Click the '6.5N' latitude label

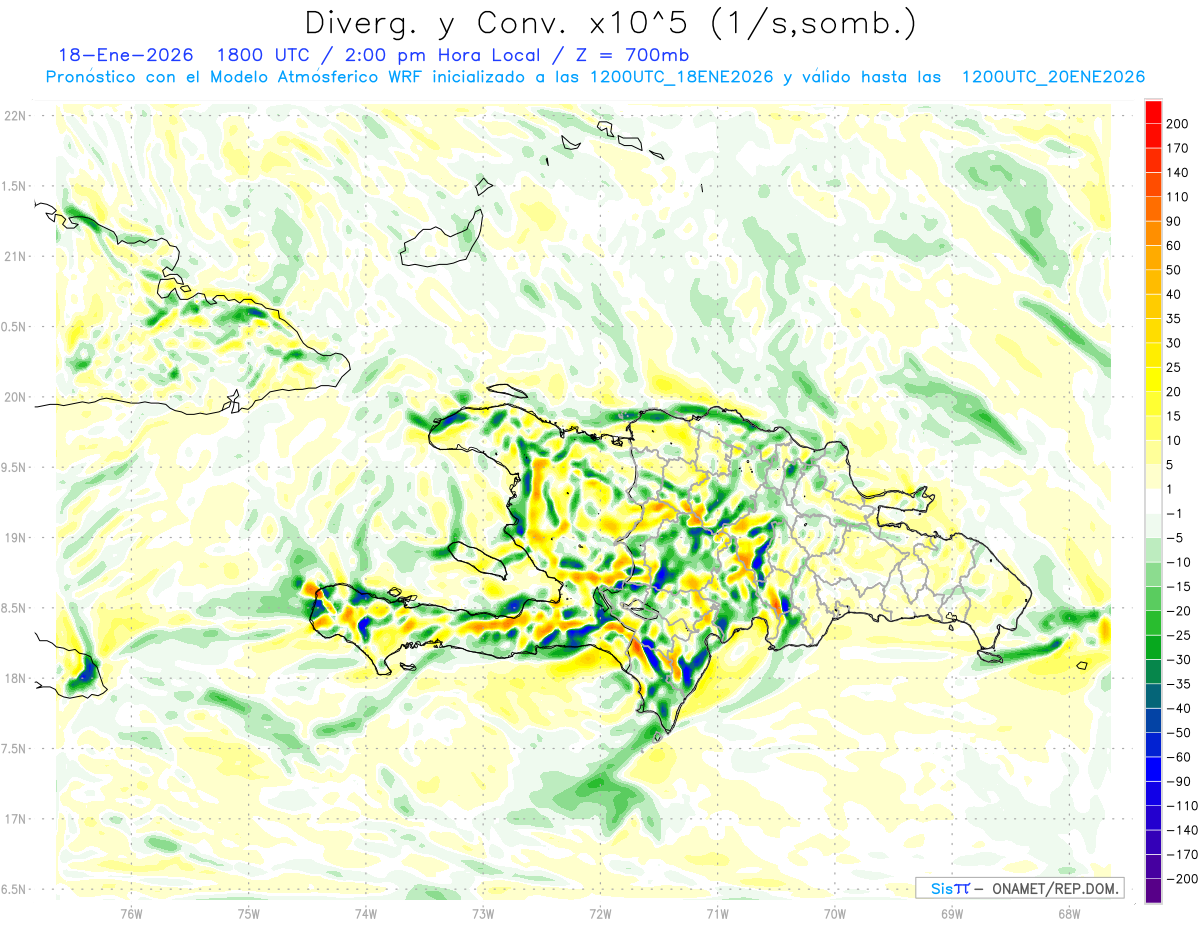click(14, 889)
